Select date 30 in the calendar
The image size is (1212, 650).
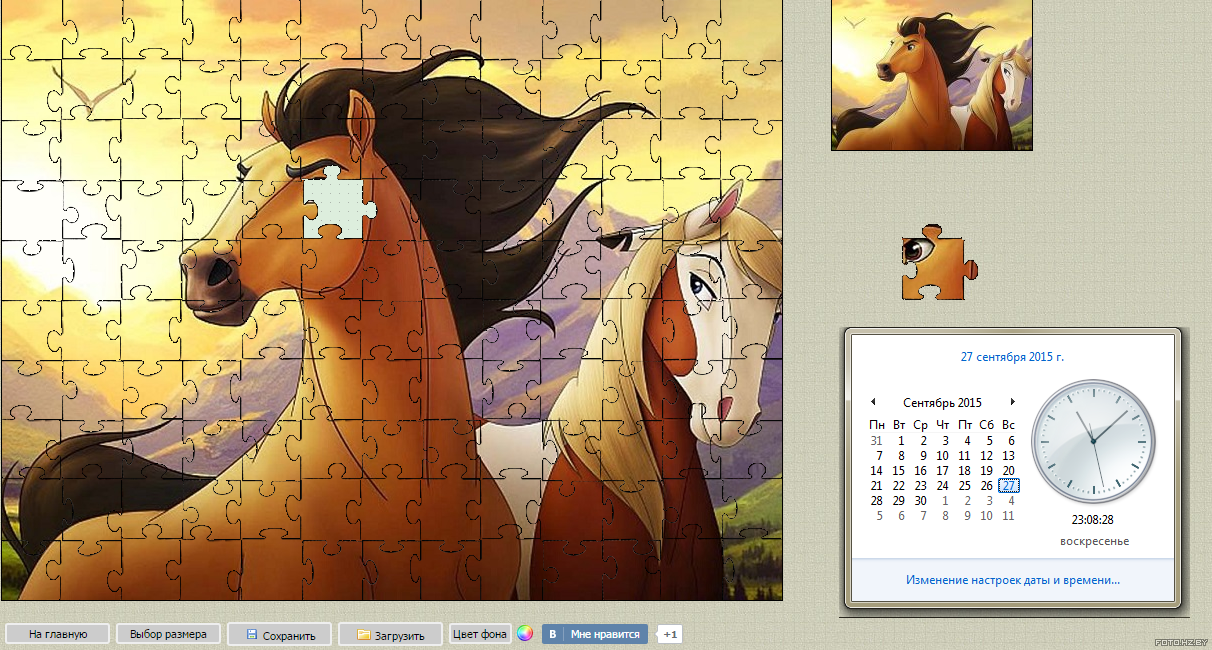(x=921, y=501)
